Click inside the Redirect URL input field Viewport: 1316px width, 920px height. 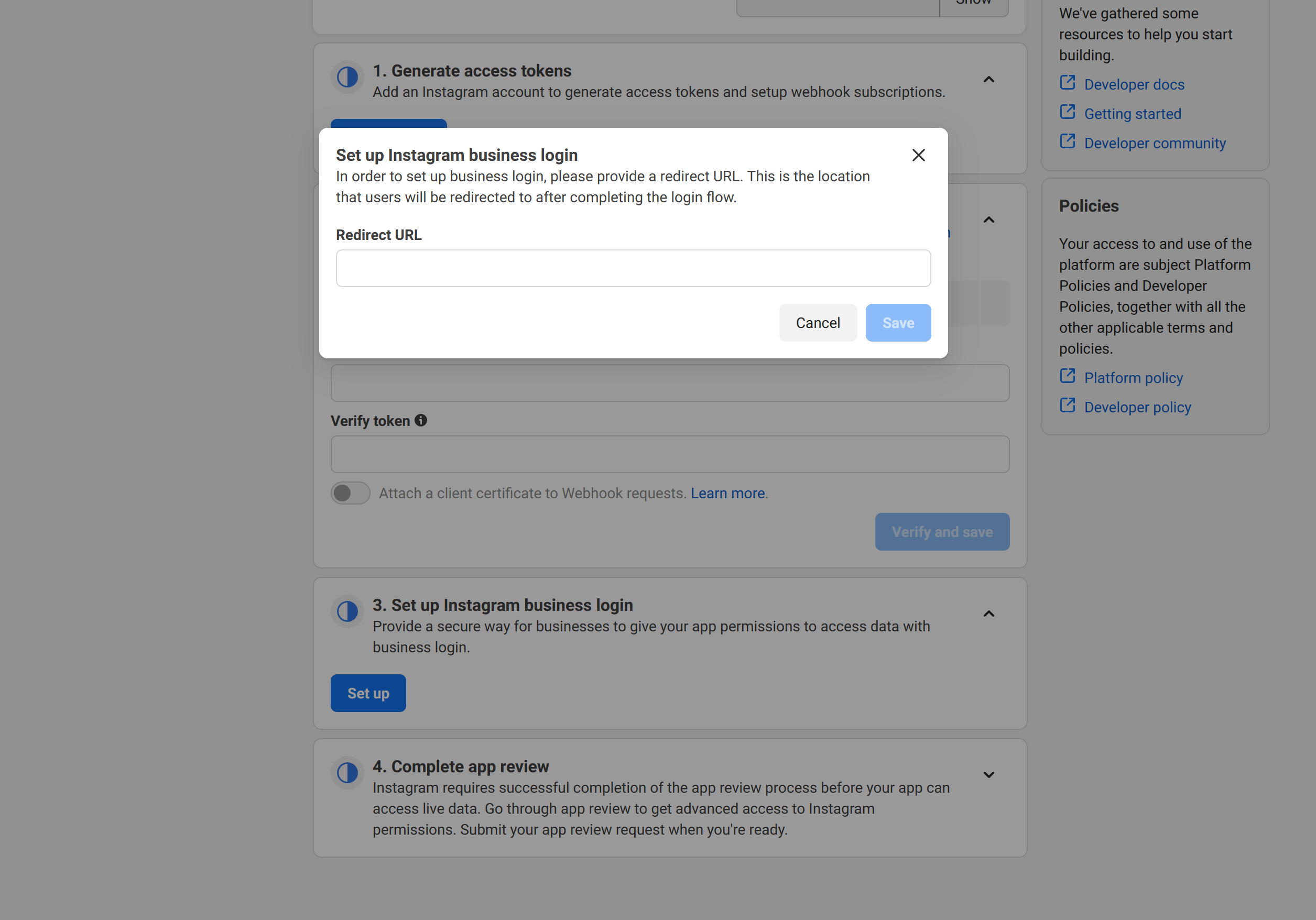633,268
